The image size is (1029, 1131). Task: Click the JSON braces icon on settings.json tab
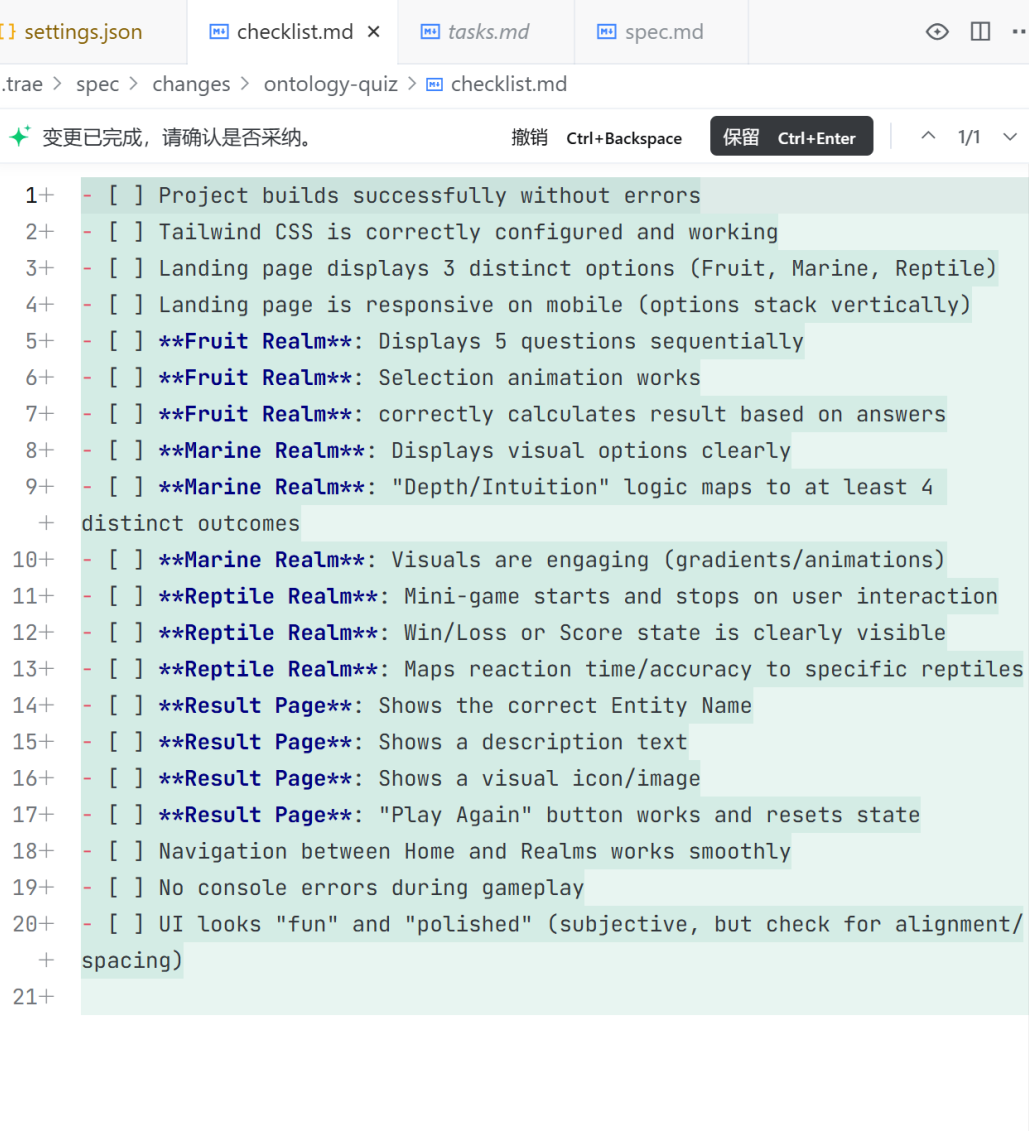coord(9,32)
